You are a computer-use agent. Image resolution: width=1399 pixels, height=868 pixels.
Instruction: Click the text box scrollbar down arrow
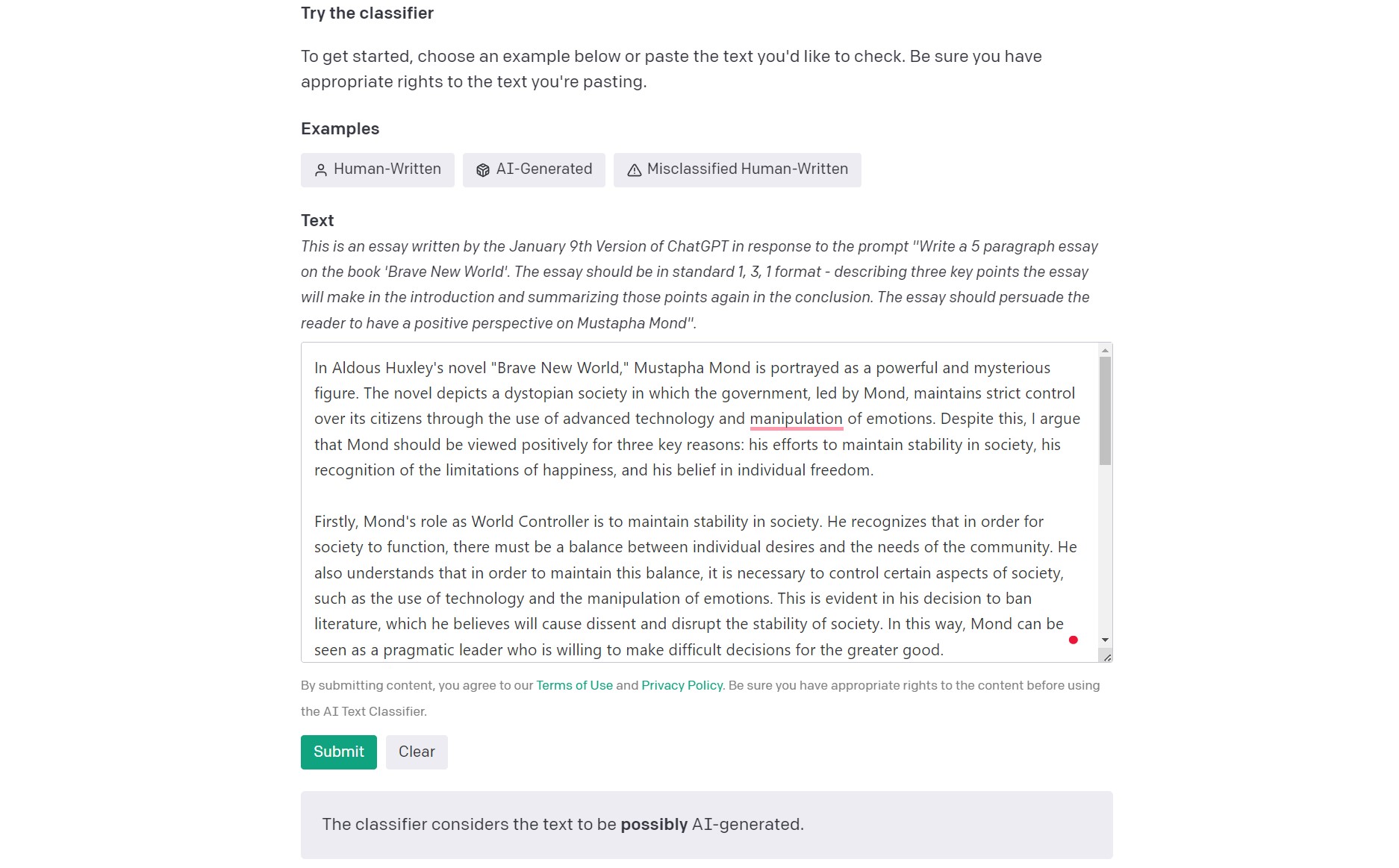[1105, 640]
